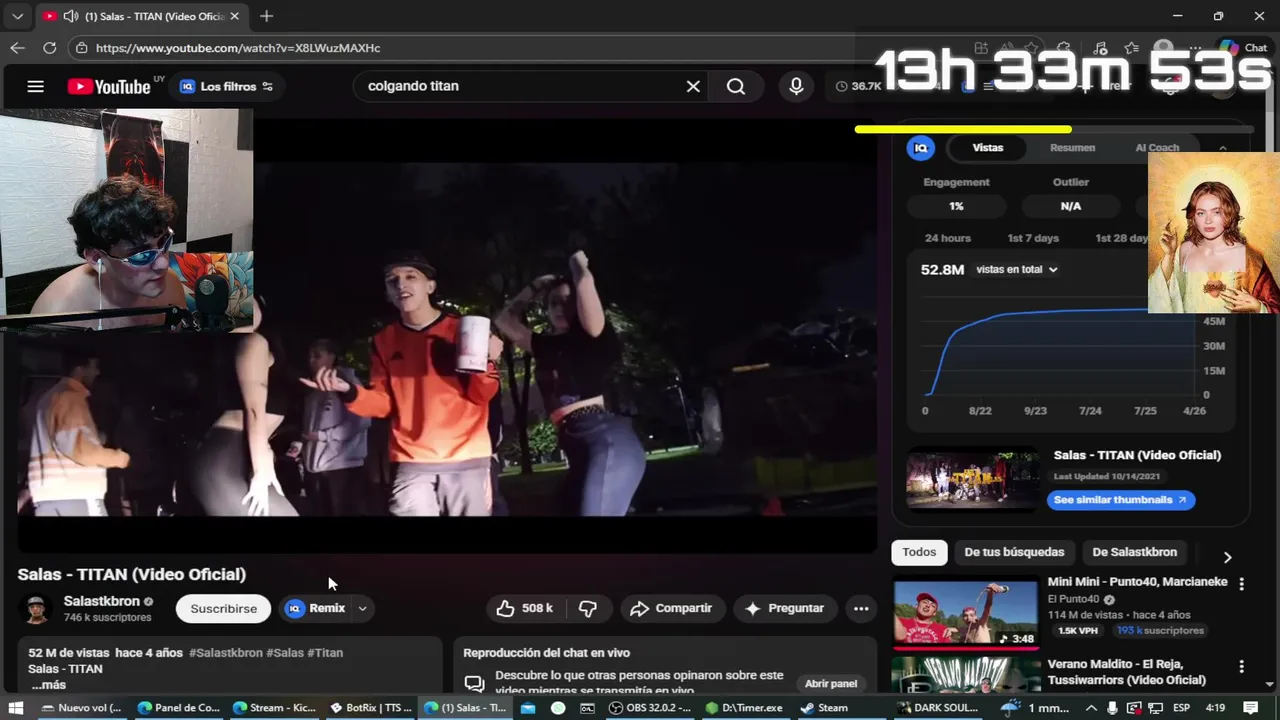1280x720 pixels.
Task: Collapse the vidIQ stats panel
Action: [1222, 148]
